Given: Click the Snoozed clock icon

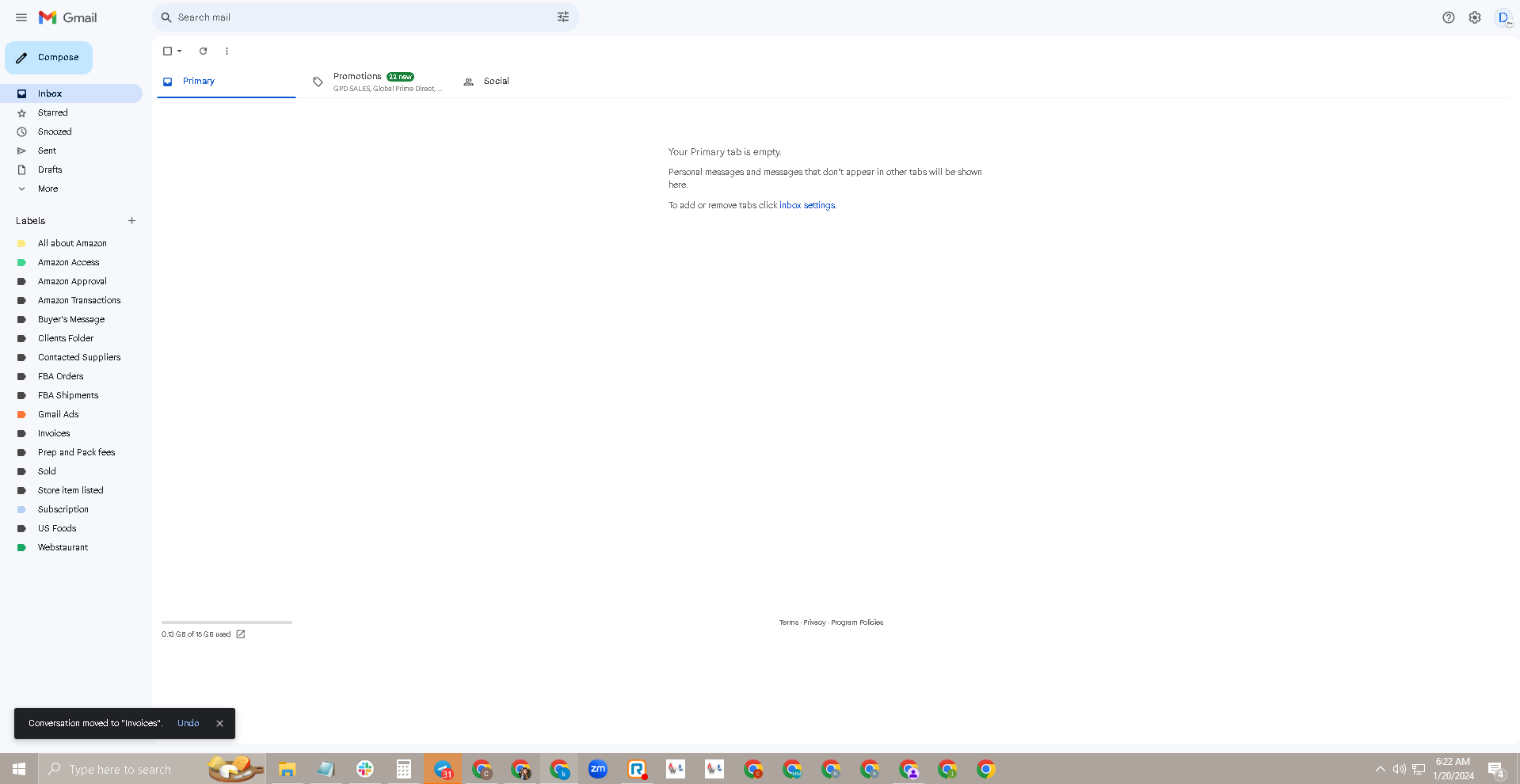Looking at the screenshot, I should 22,132.
